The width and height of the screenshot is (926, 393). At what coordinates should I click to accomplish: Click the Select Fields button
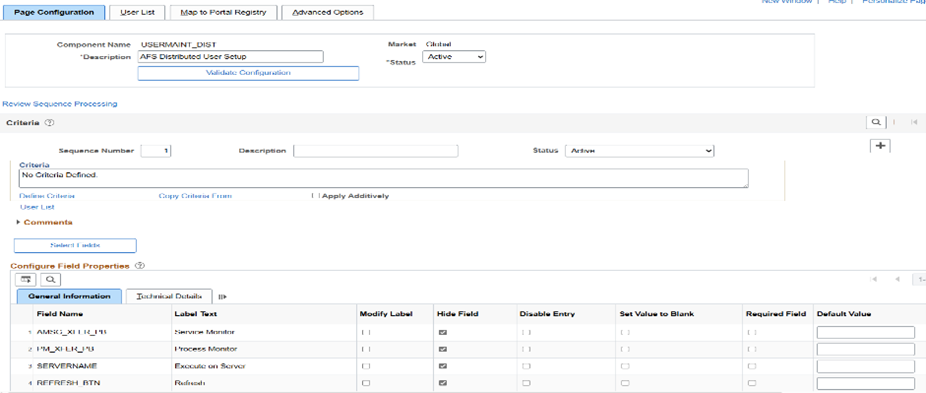pos(75,245)
